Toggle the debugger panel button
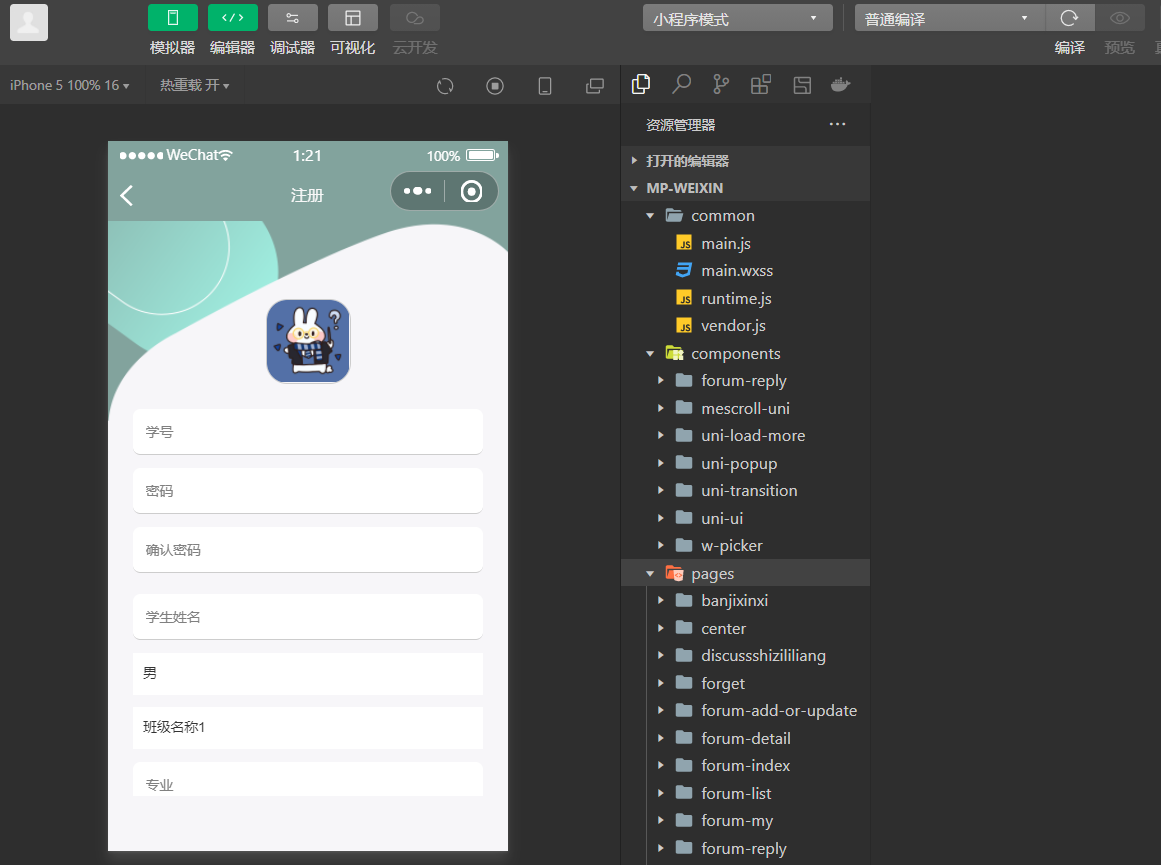The width and height of the screenshot is (1161, 865). pos(292,18)
